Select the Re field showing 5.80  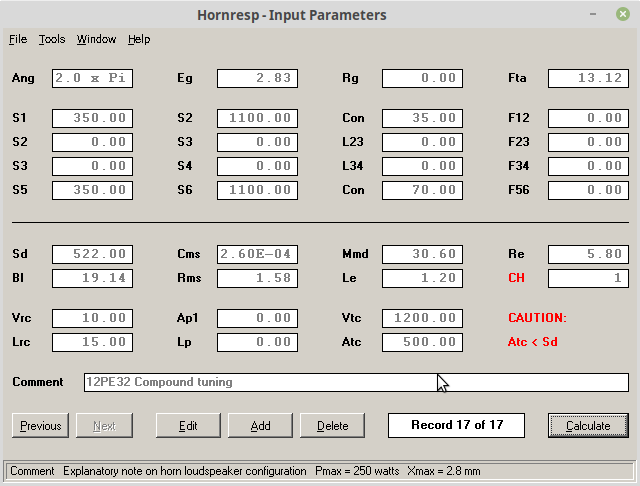pos(588,254)
